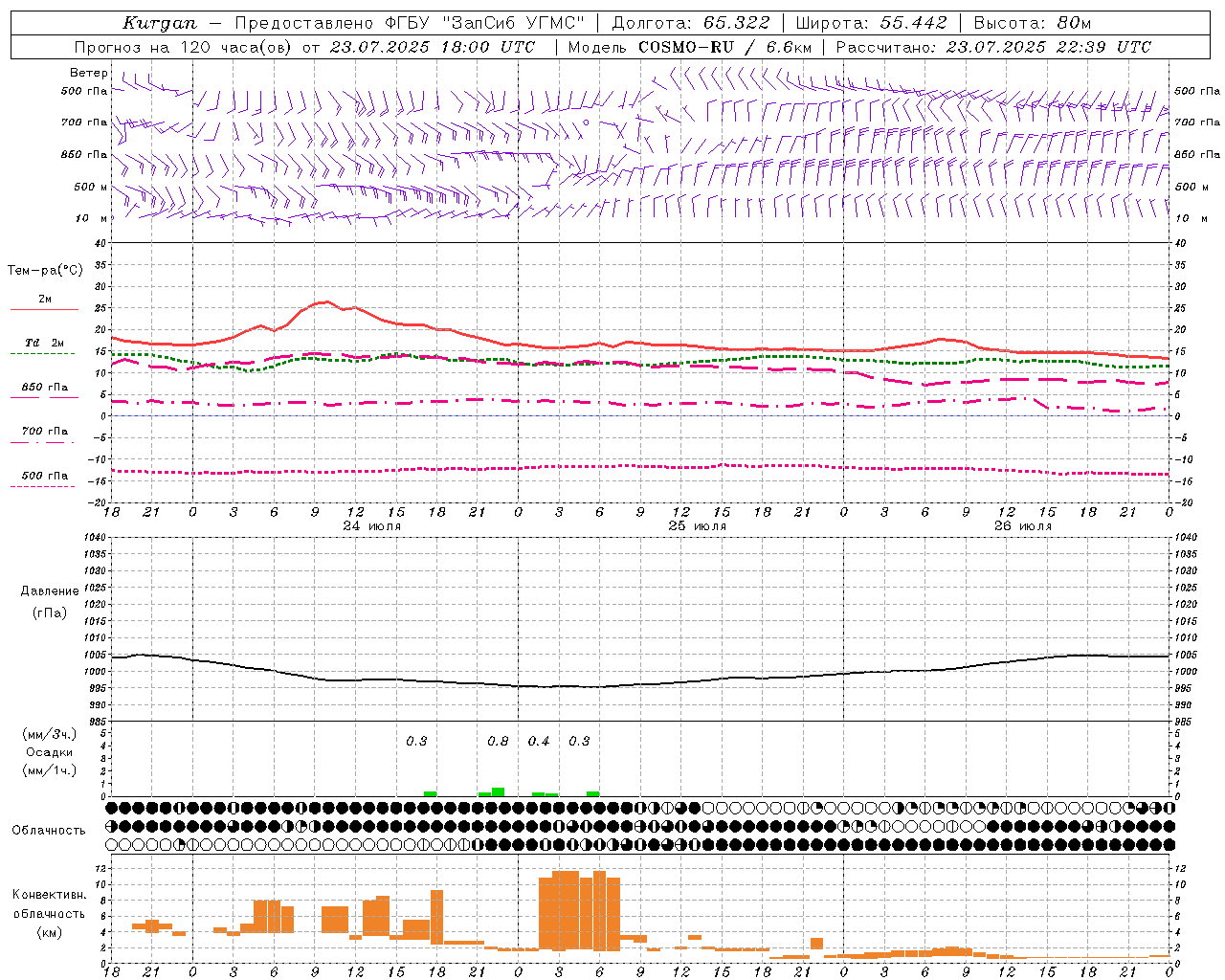Click the Конвективн. convective cloud label
Viewport: 1225px width, 980px height.
coord(50,895)
